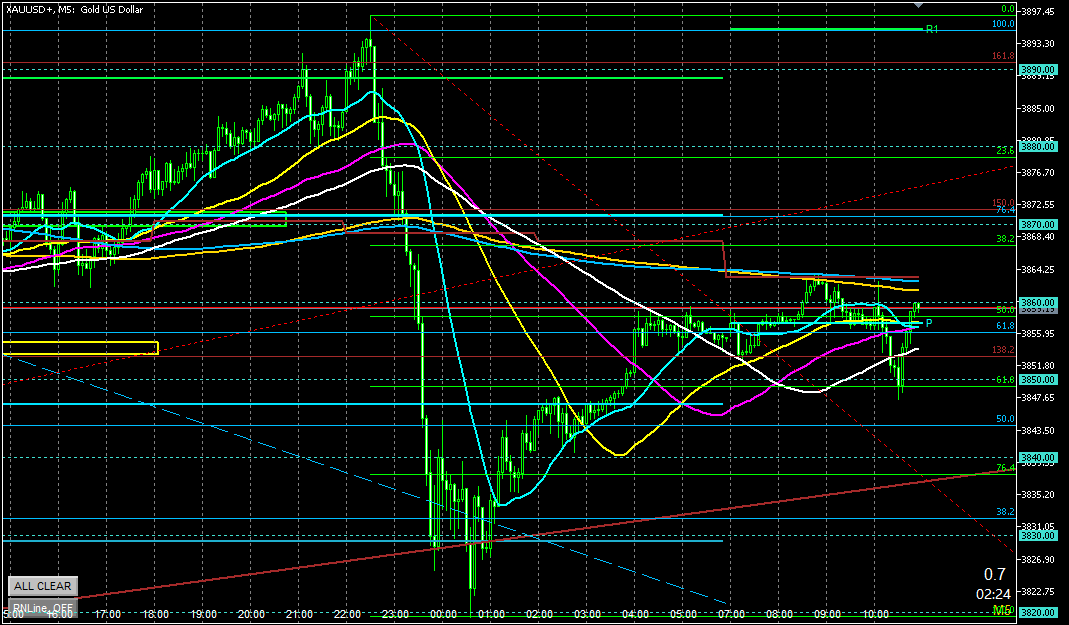Click the ALL CLEAR button
Screen dimensions: 1069x625
(x=42, y=586)
